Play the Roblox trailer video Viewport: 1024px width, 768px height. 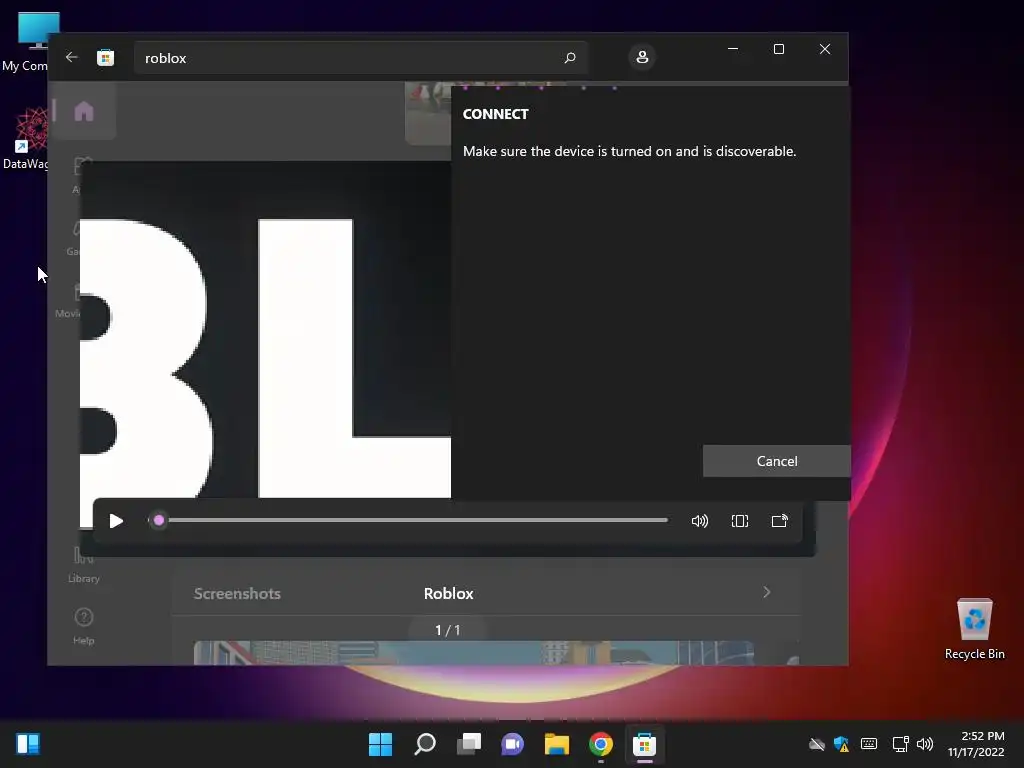(x=116, y=521)
